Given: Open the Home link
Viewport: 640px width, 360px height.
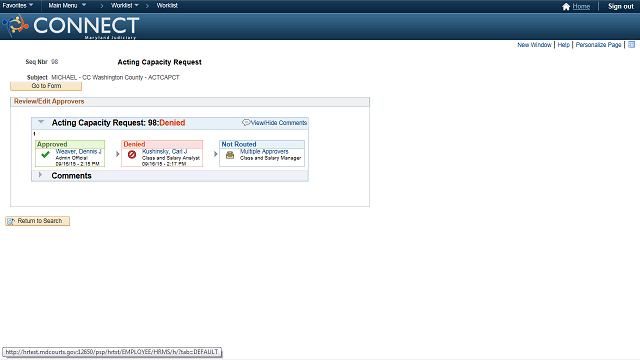Looking at the screenshot, I should click(x=581, y=7).
